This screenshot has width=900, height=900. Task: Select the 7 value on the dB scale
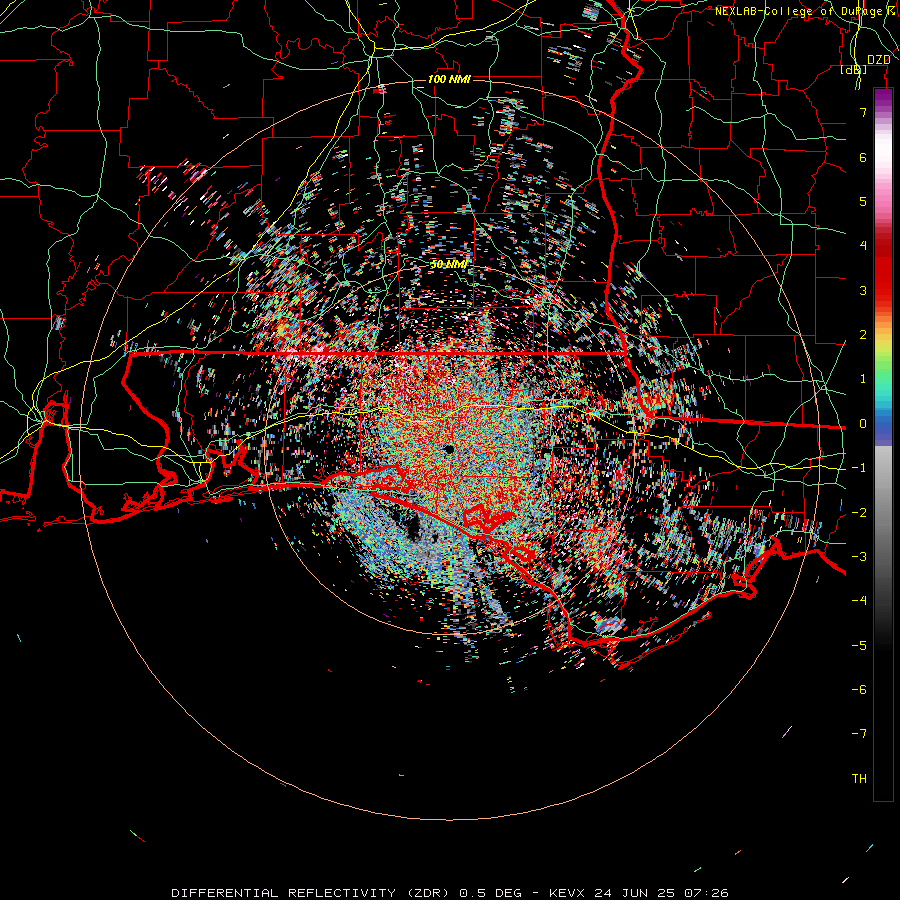pyautogui.click(x=863, y=112)
